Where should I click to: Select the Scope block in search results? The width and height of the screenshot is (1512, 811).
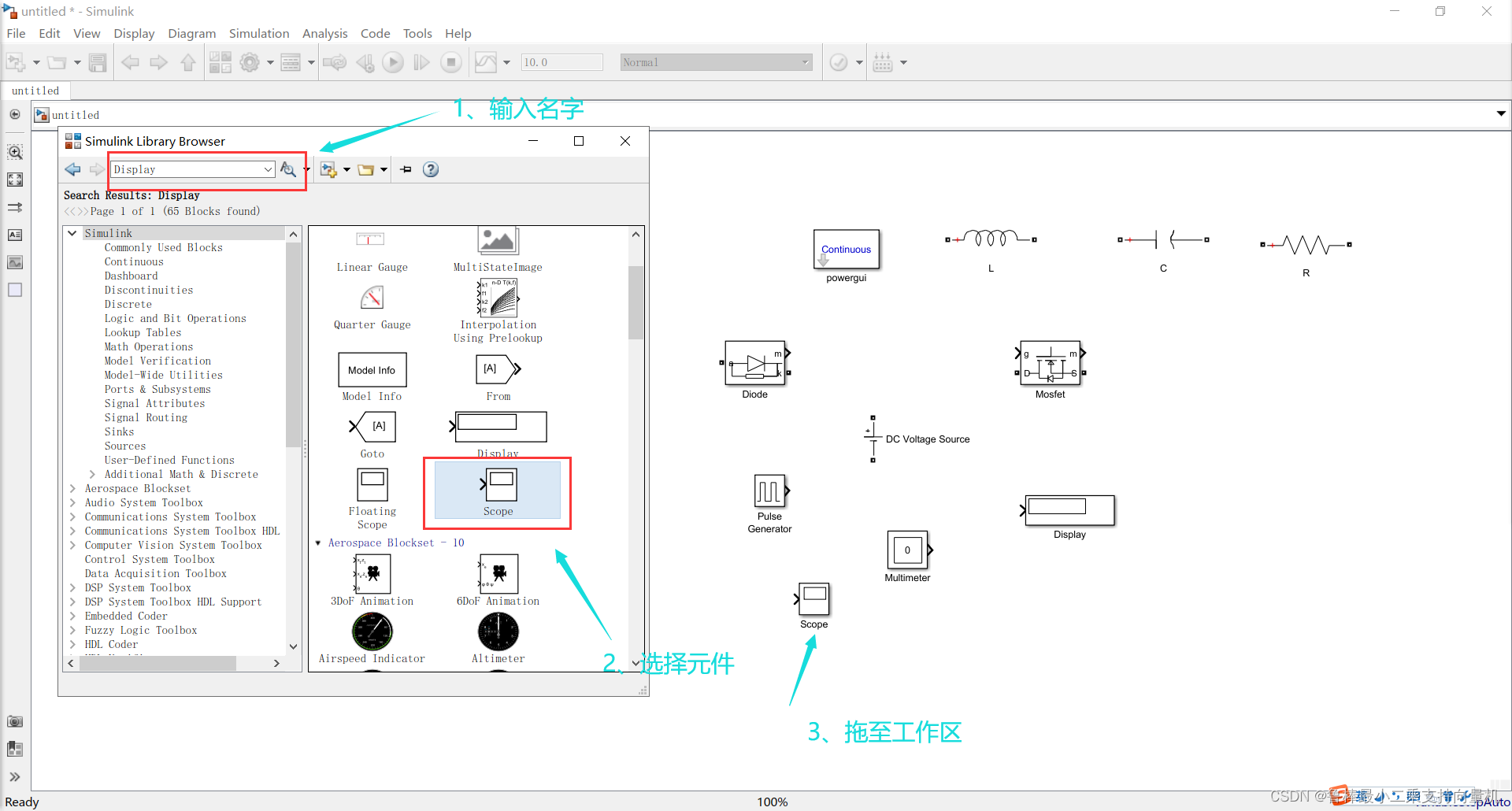point(497,488)
